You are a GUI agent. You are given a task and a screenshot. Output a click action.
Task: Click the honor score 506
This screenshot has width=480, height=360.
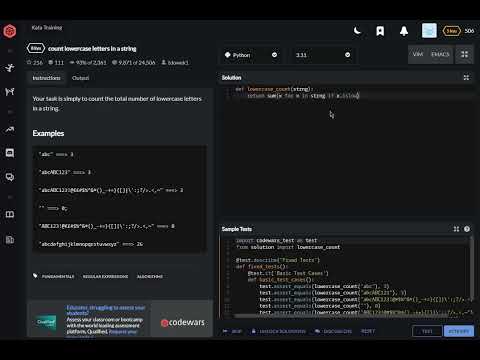coord(469,31)
